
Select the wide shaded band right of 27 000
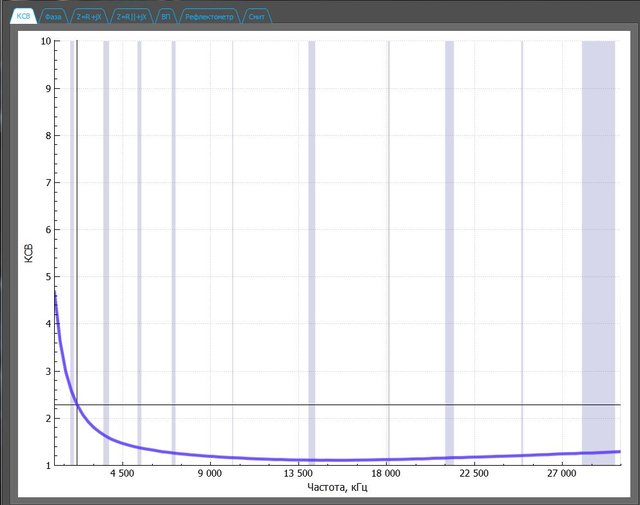coord(598,200)
